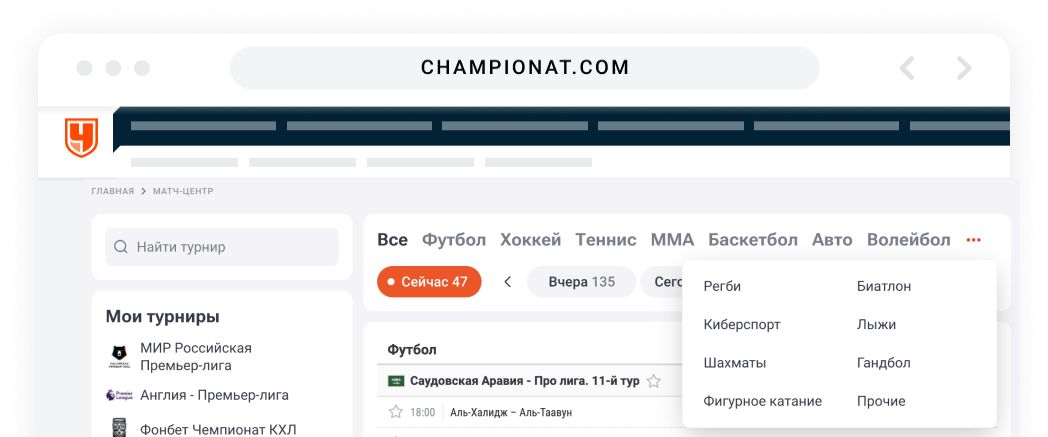The height and width of the screenshot is (437, 1048).
Task: Toggle the live 'Сейчас 47' filter
Action: pos(429,282)
